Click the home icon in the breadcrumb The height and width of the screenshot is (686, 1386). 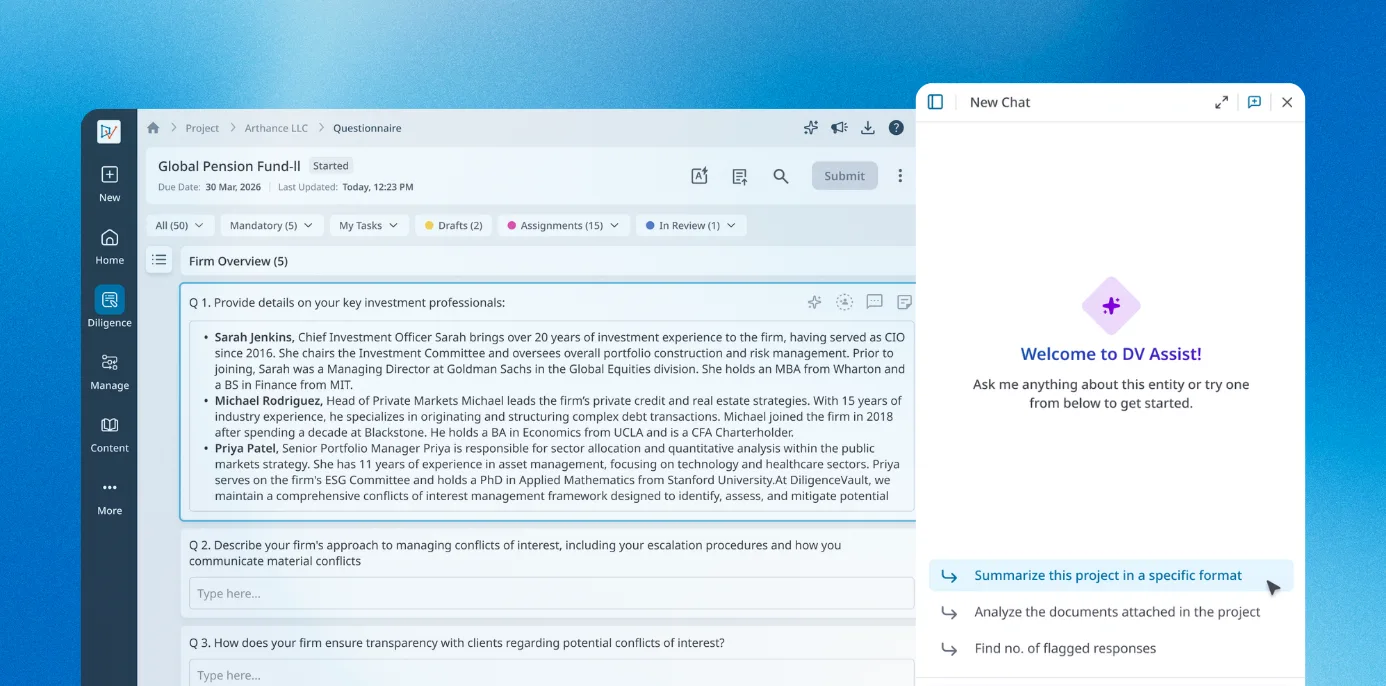tap(153, 128)
